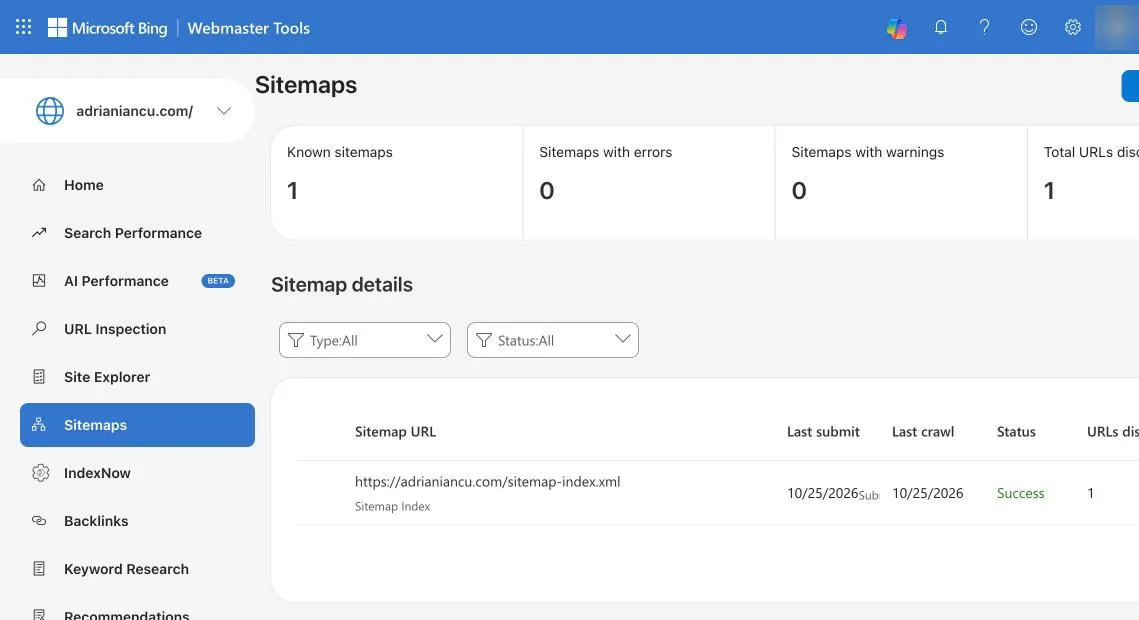Click the Keyword Research icon
Screen dimensions: 1139x620
[39, 568]
